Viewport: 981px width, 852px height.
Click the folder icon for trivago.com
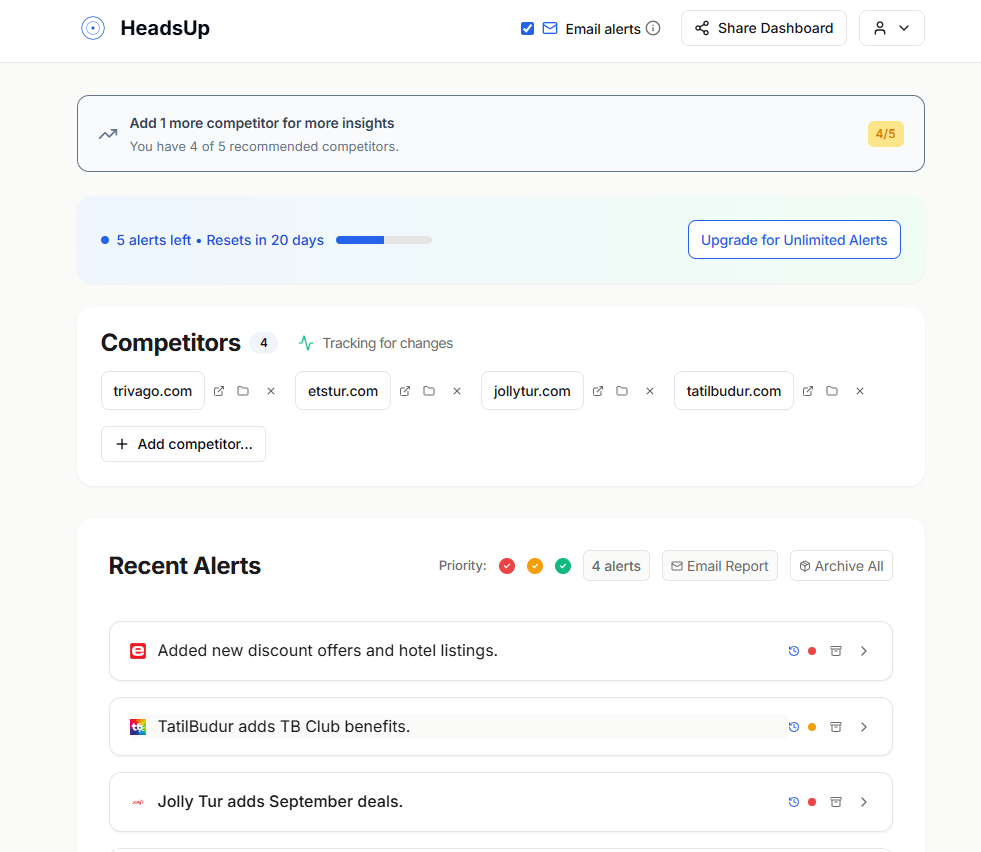click(243, 391)
